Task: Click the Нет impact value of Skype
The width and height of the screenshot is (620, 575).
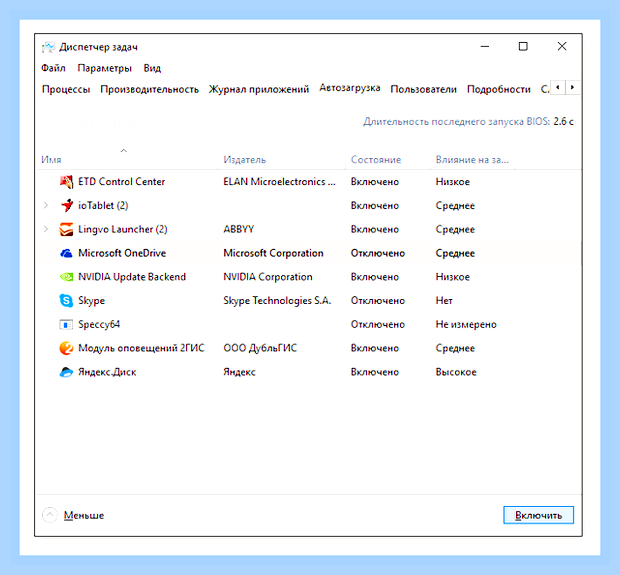Action: click(x=444, y=301)
